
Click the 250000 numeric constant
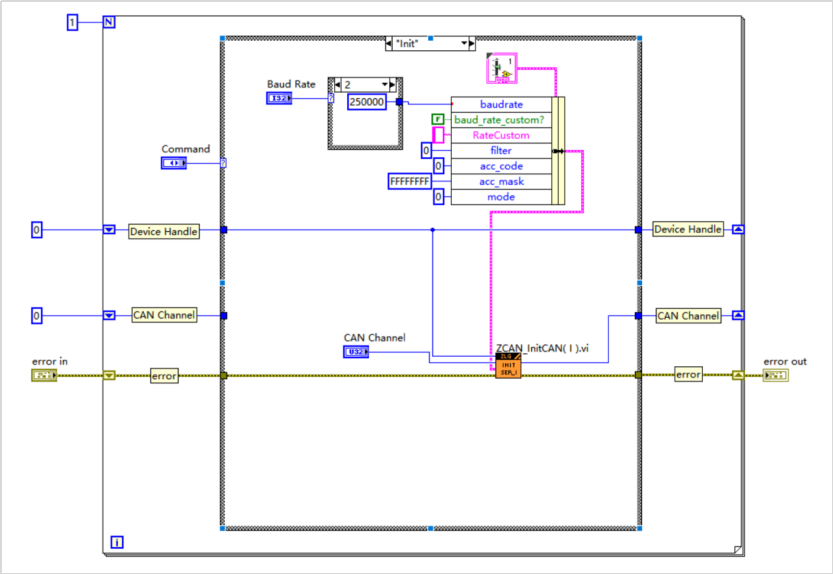click(367, 102)
